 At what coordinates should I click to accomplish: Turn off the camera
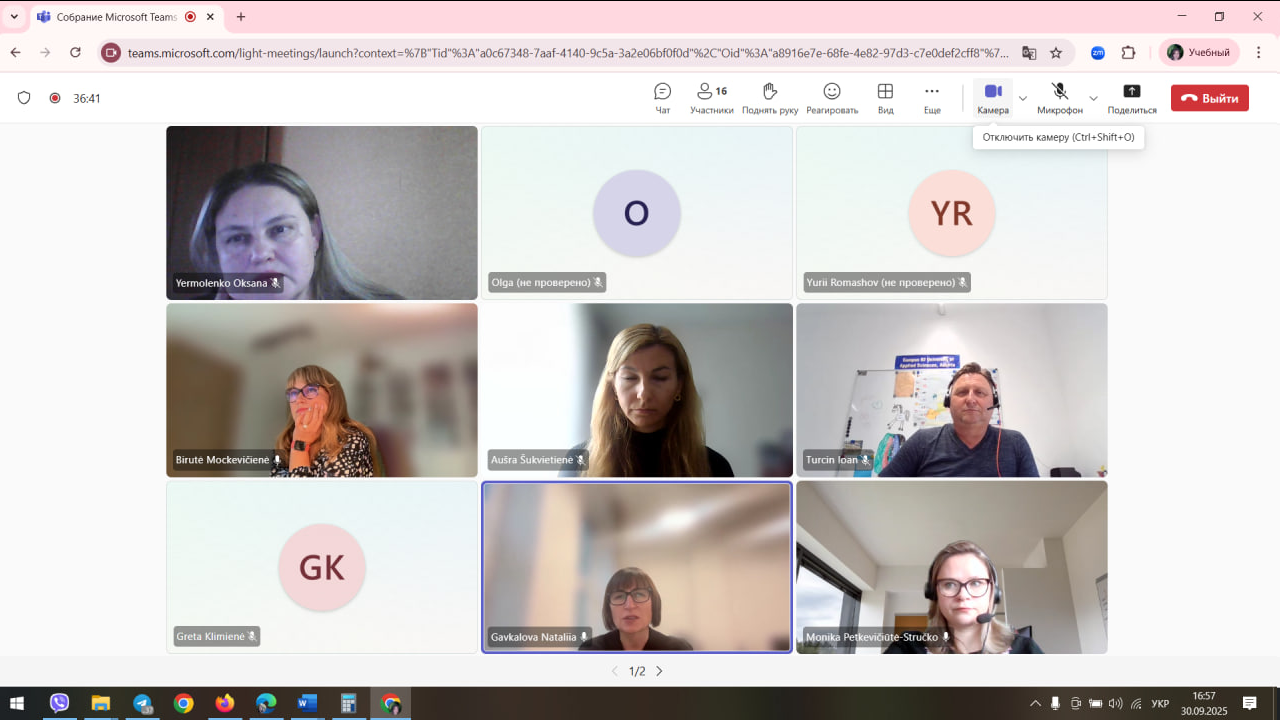[992, 98]
